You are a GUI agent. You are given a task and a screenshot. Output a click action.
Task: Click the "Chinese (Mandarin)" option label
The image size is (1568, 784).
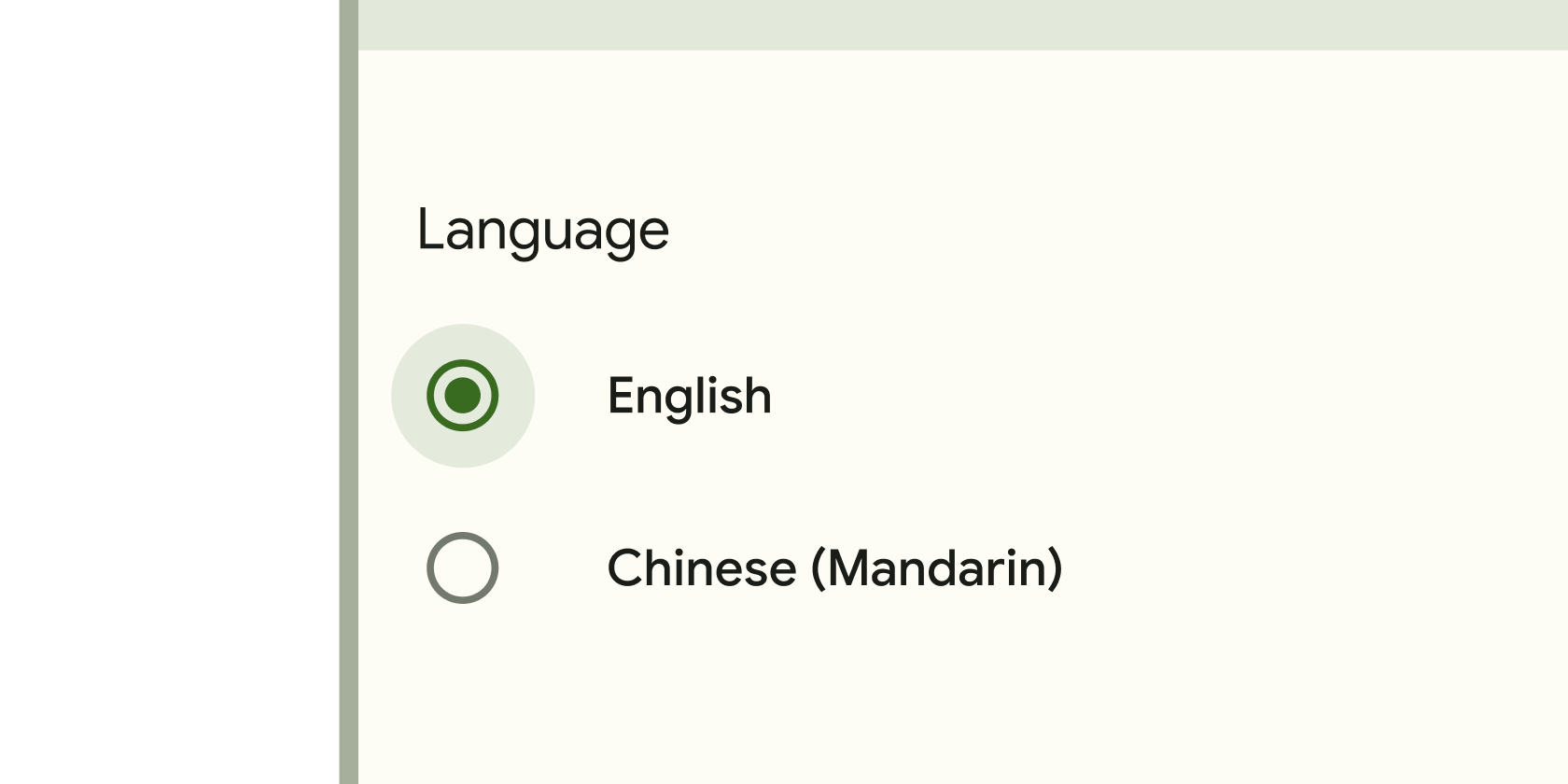[x=834, y=567]
